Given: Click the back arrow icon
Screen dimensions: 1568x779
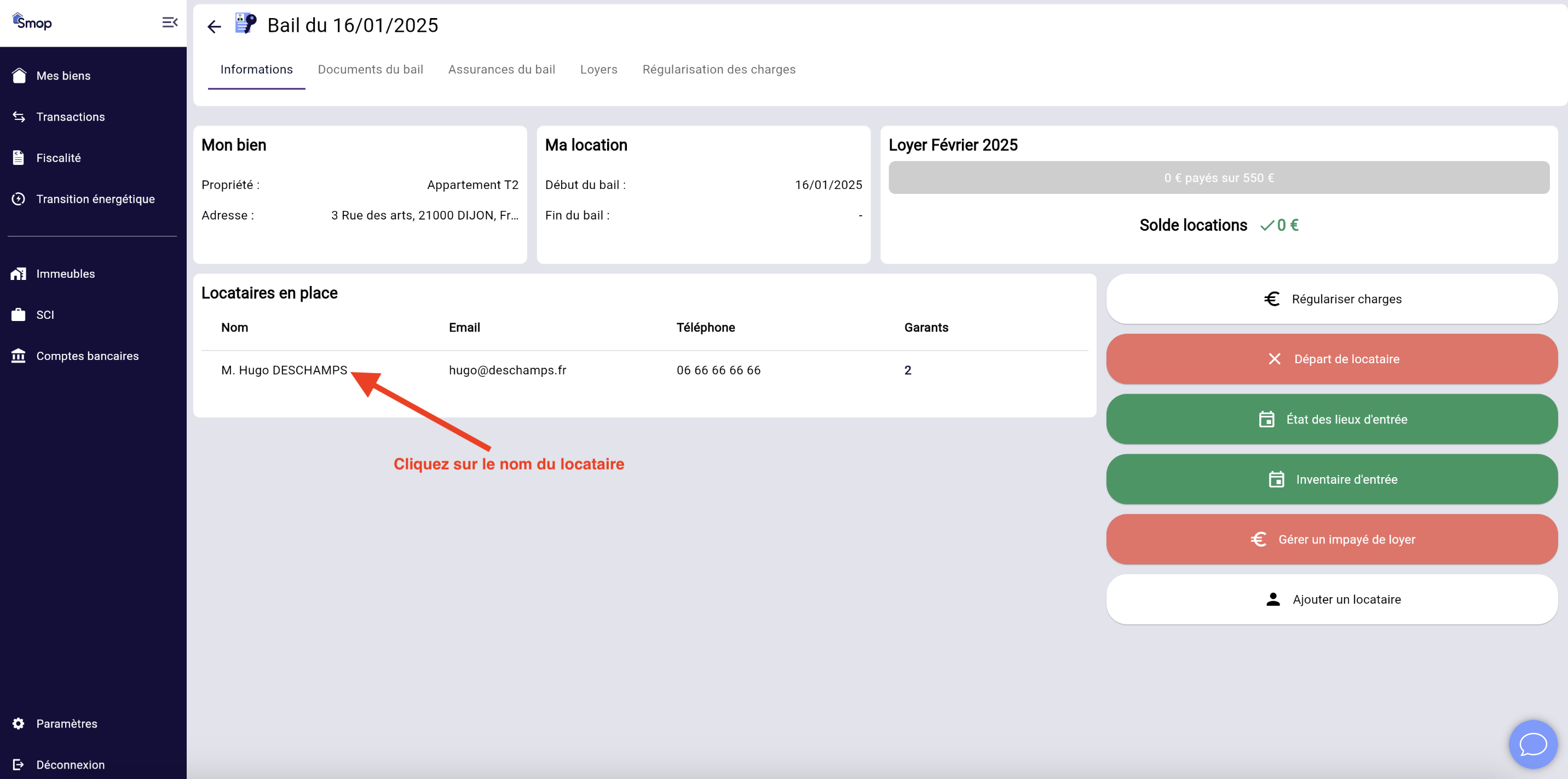Looking at the screenshot, I should click(x=214, y=26).
